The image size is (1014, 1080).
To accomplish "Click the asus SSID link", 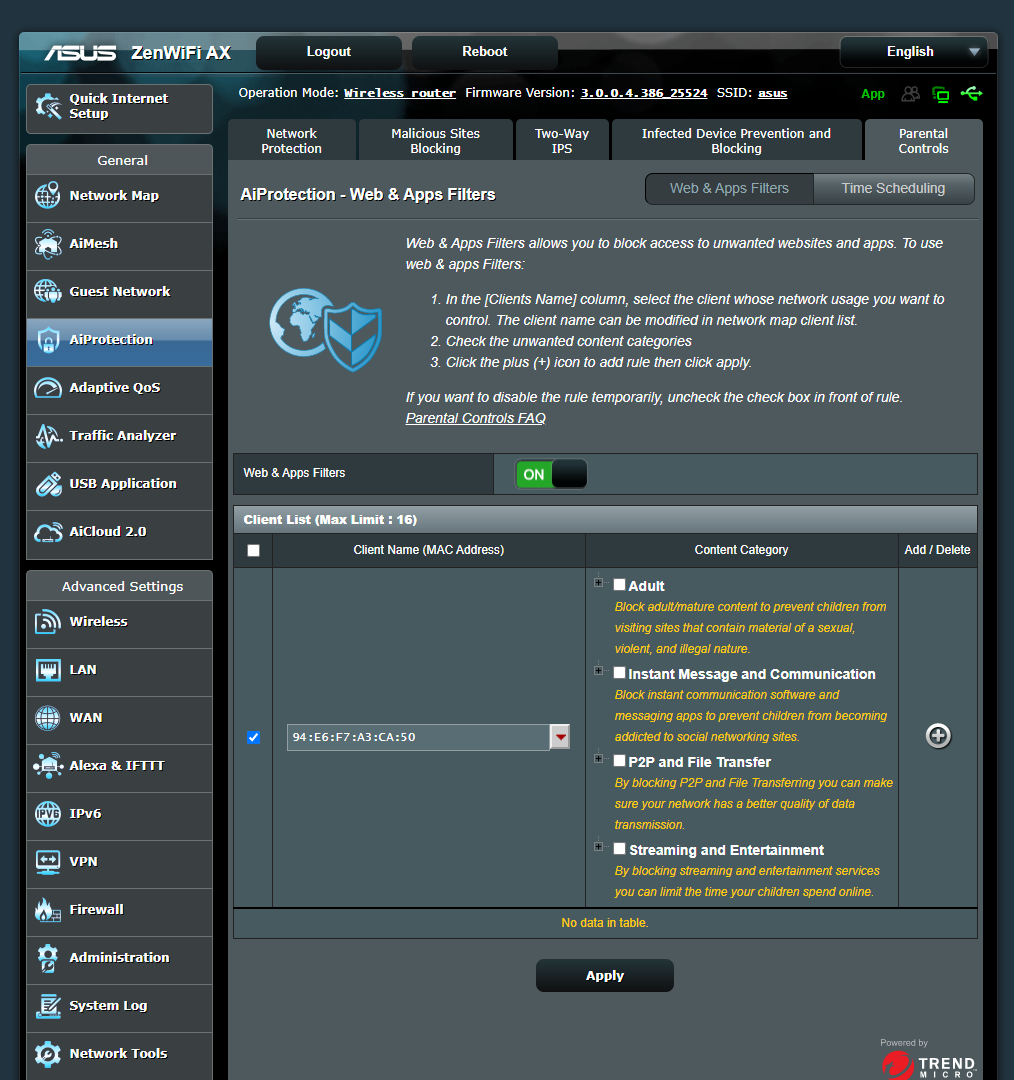I will point(772,93).
